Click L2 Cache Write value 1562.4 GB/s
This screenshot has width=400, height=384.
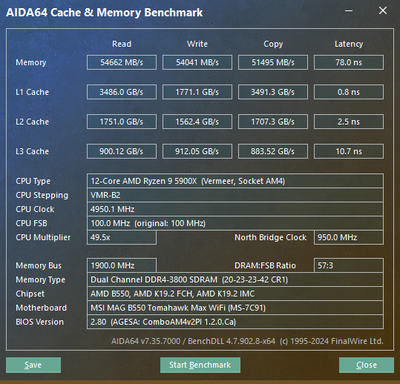197,122
